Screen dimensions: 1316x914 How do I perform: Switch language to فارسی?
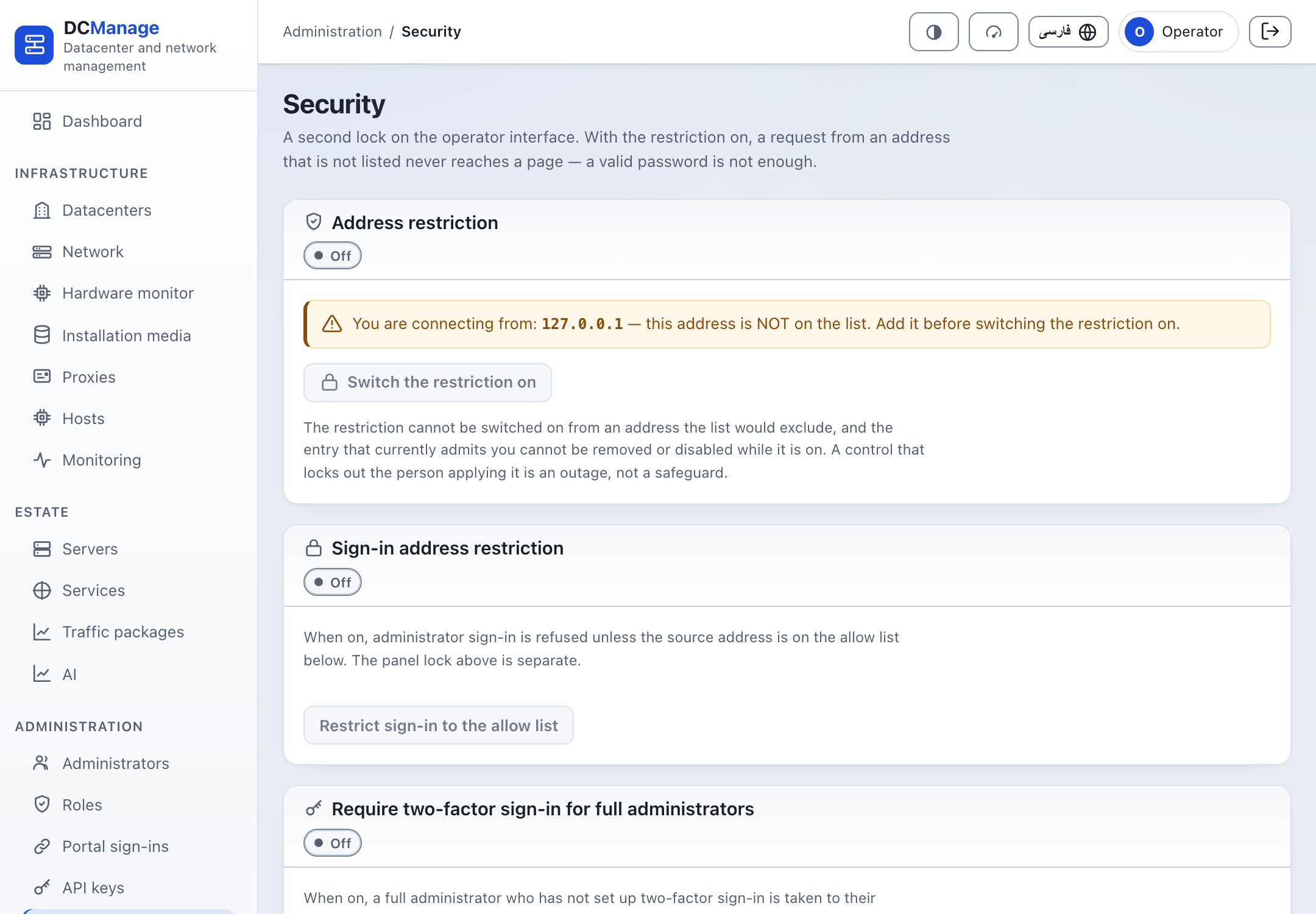click(x=1068, y=32)
